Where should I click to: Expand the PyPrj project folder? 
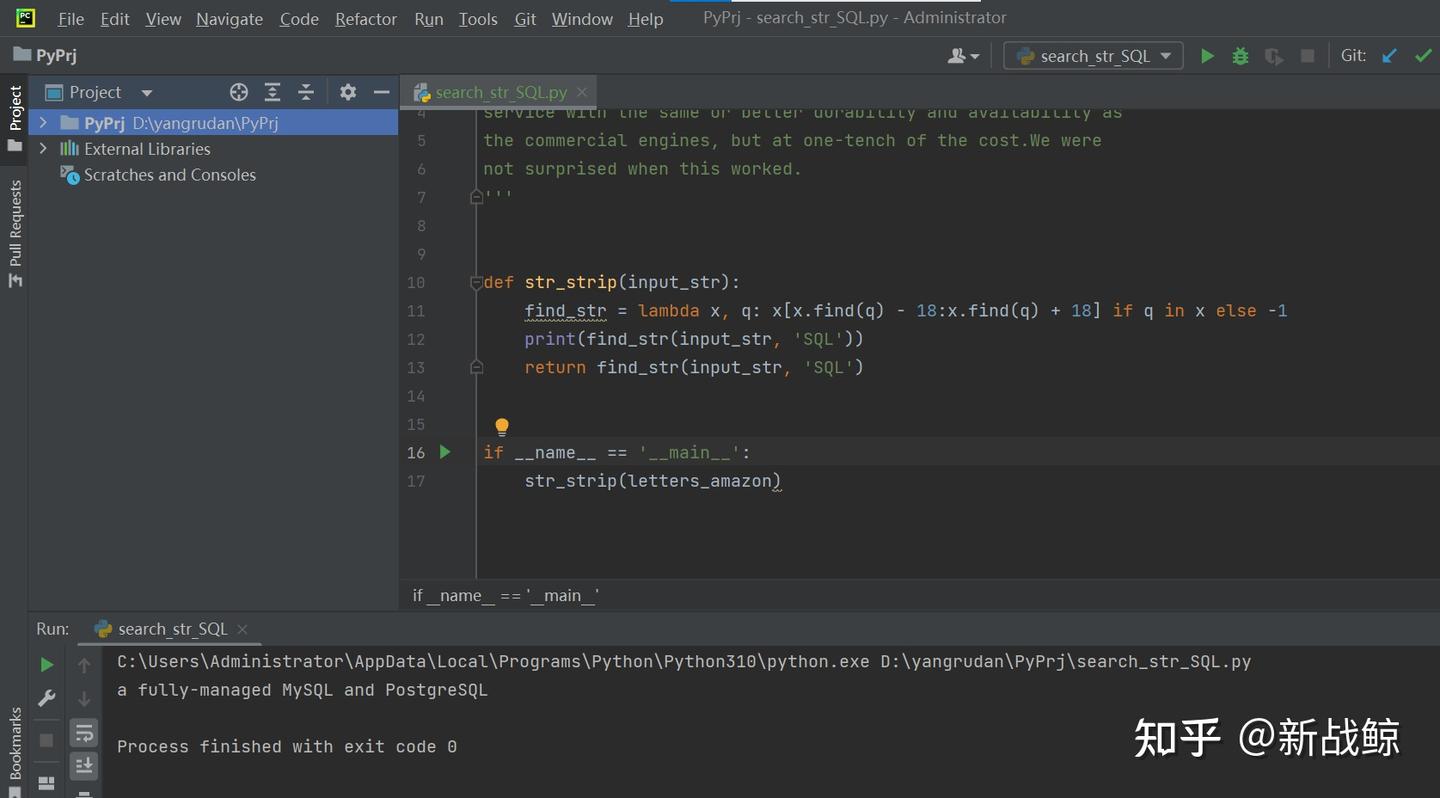pyautogui.click(x=43, y=123)
